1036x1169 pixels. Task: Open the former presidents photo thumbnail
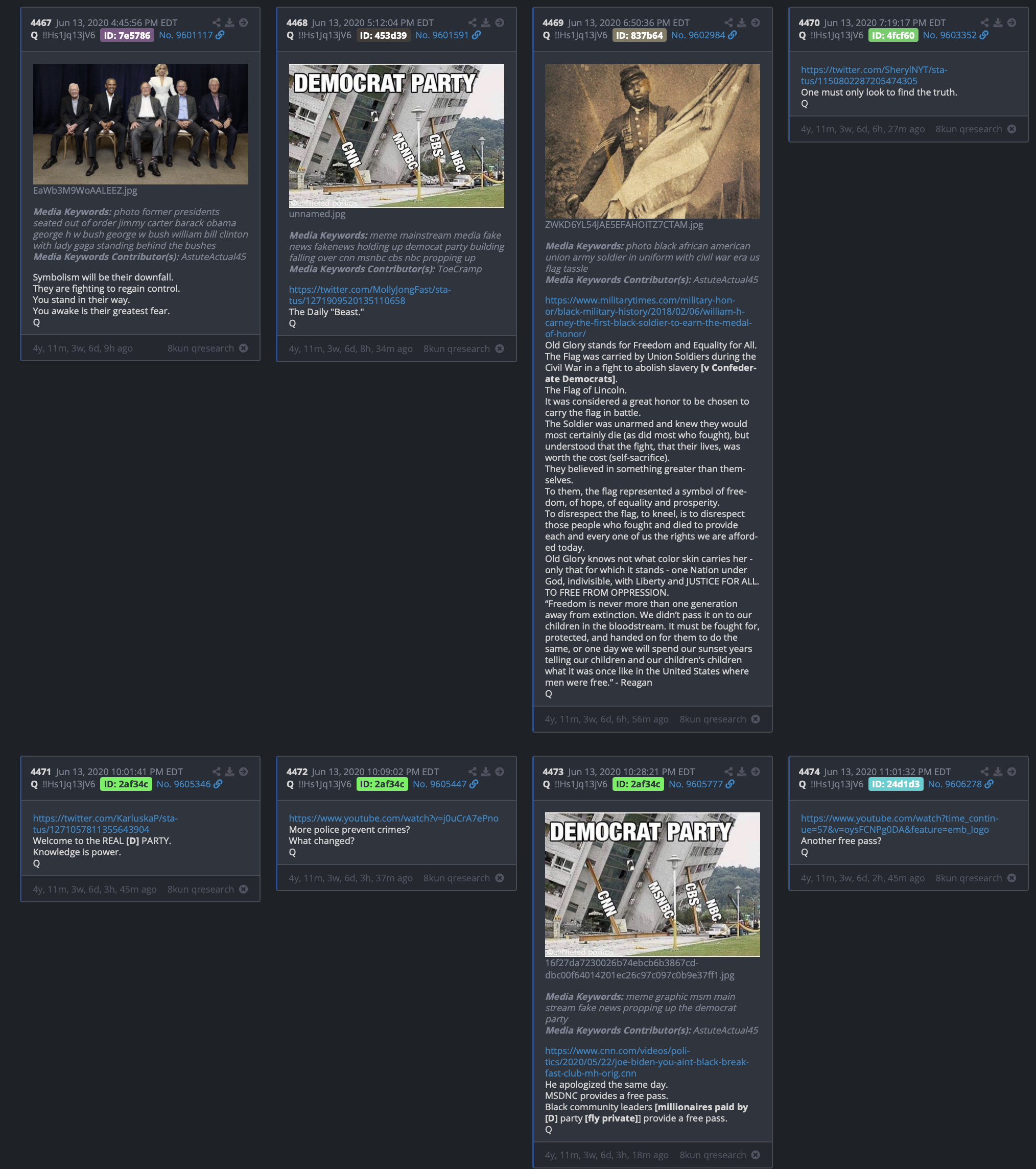[x=140, y=124]
